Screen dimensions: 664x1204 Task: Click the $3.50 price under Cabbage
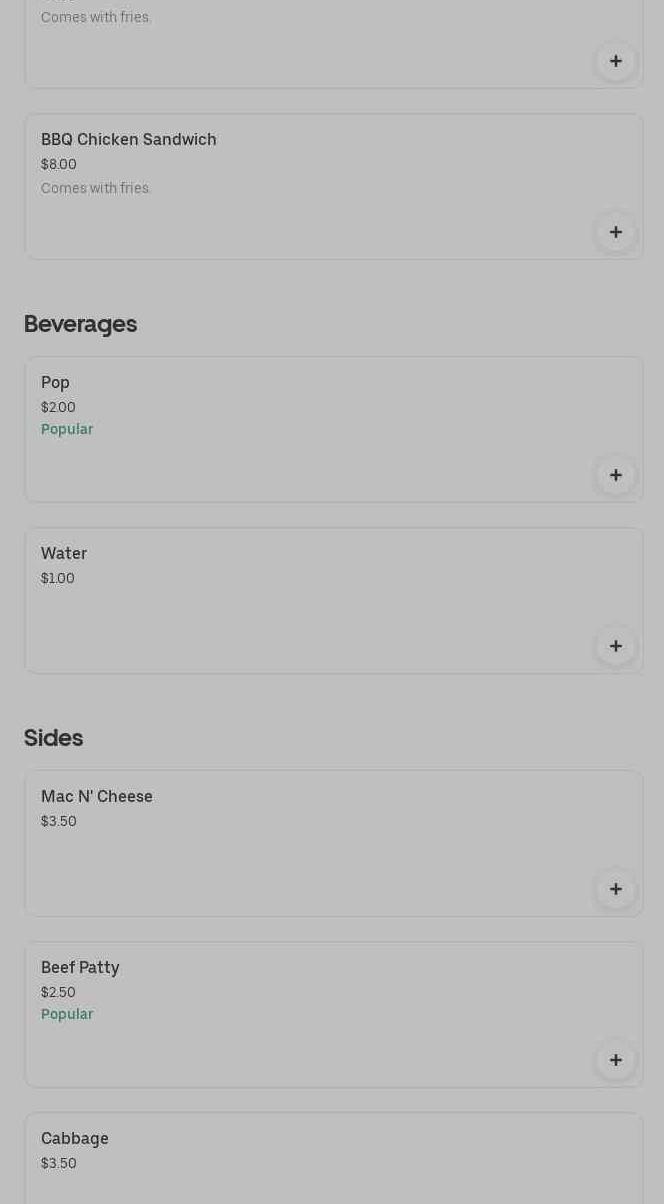pos(59,1164)
